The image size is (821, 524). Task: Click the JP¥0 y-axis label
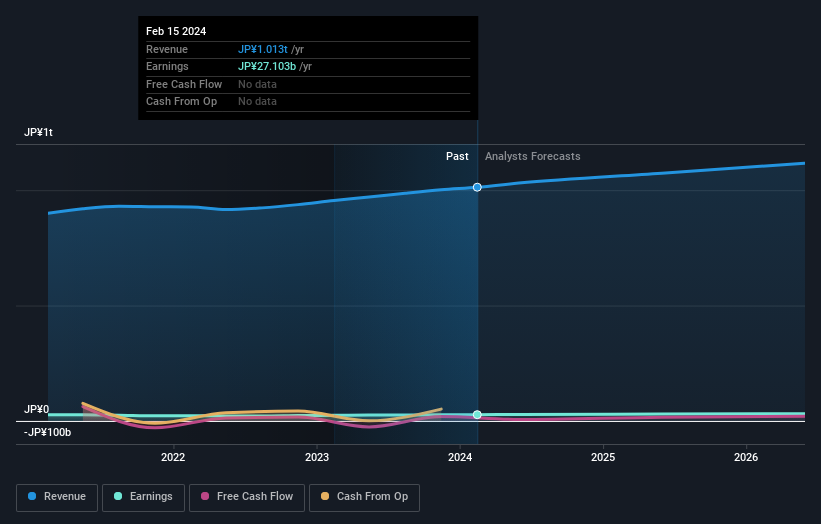click(36, 409)
